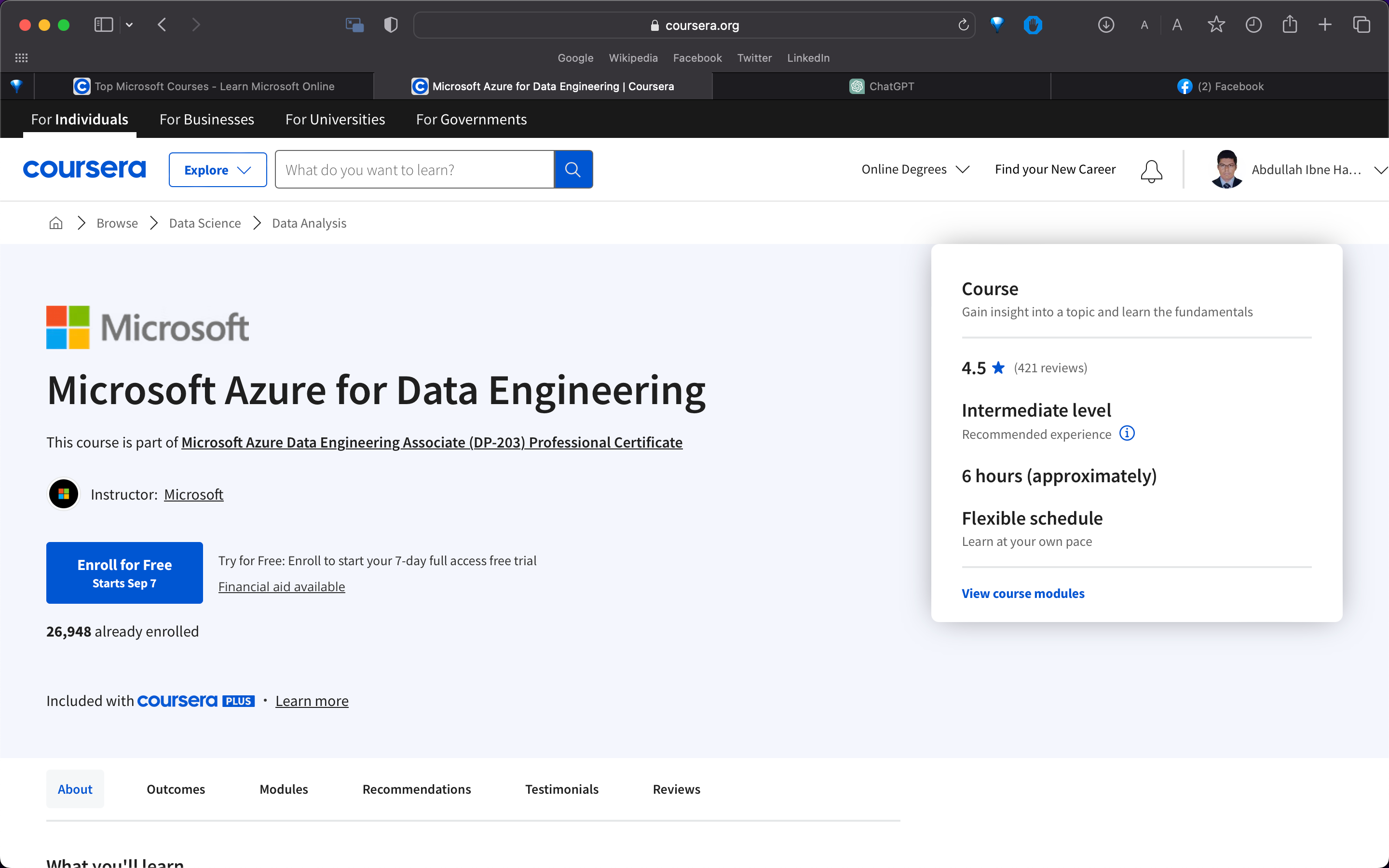Open the DP-203 Professional Certificate link

coord(432,442)
